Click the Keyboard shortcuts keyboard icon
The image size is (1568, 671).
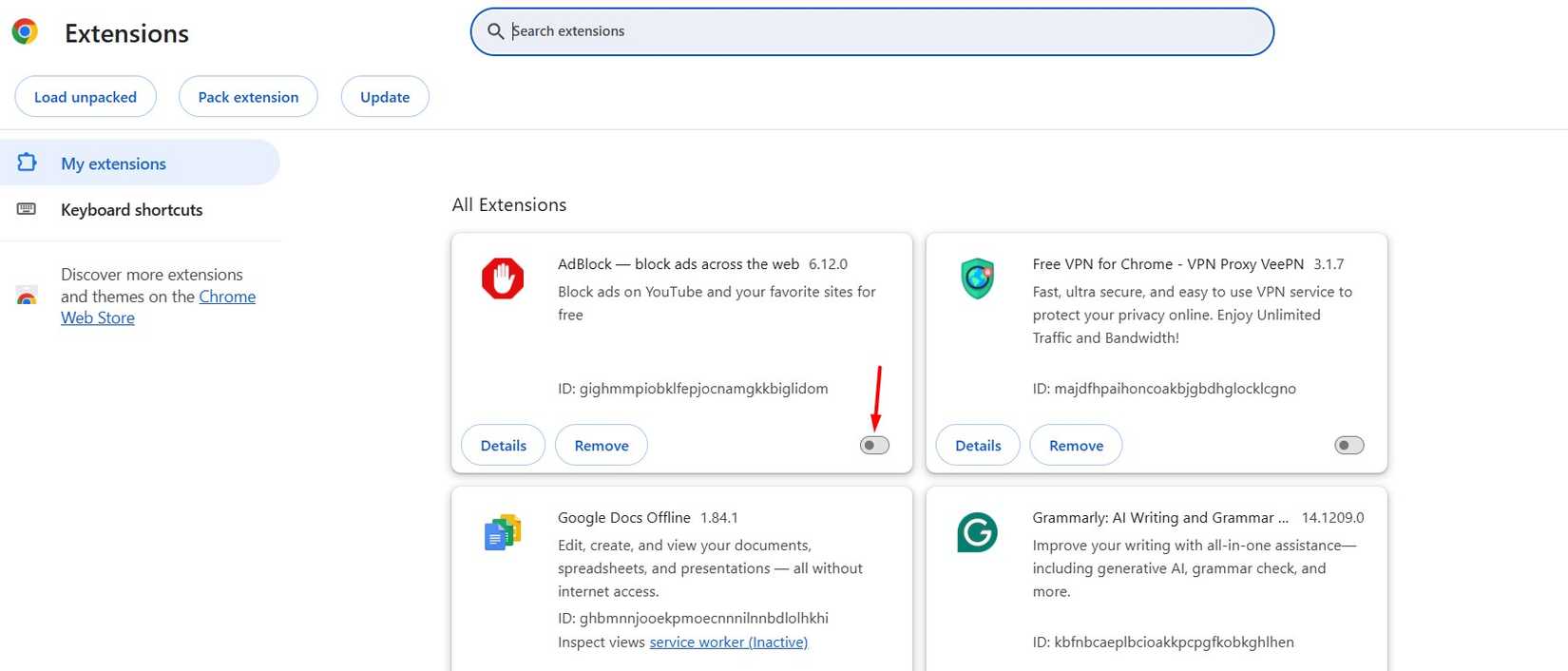point(27,209)
